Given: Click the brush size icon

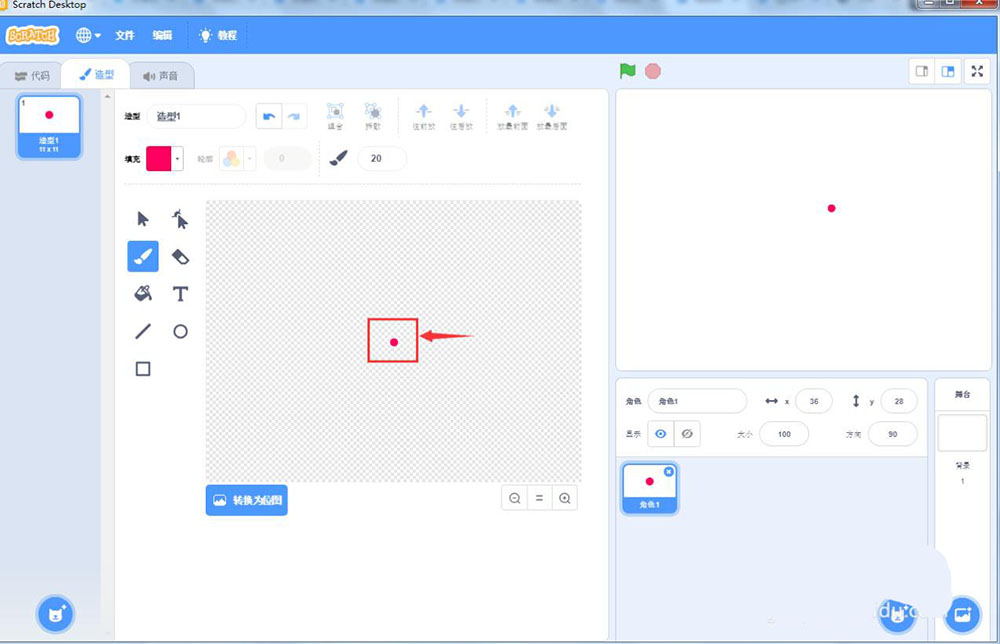Looking at the screenshot, I should (x=339, y=158).
